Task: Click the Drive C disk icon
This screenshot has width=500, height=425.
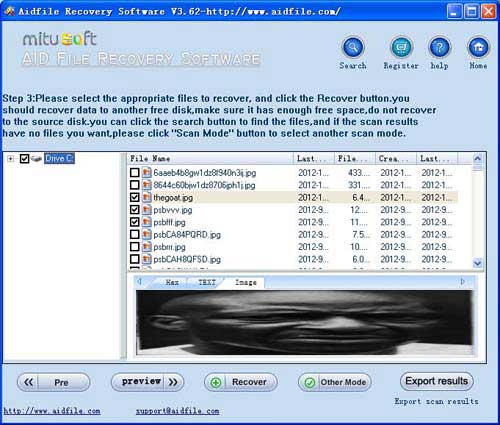Action: [x=37, y=158]
